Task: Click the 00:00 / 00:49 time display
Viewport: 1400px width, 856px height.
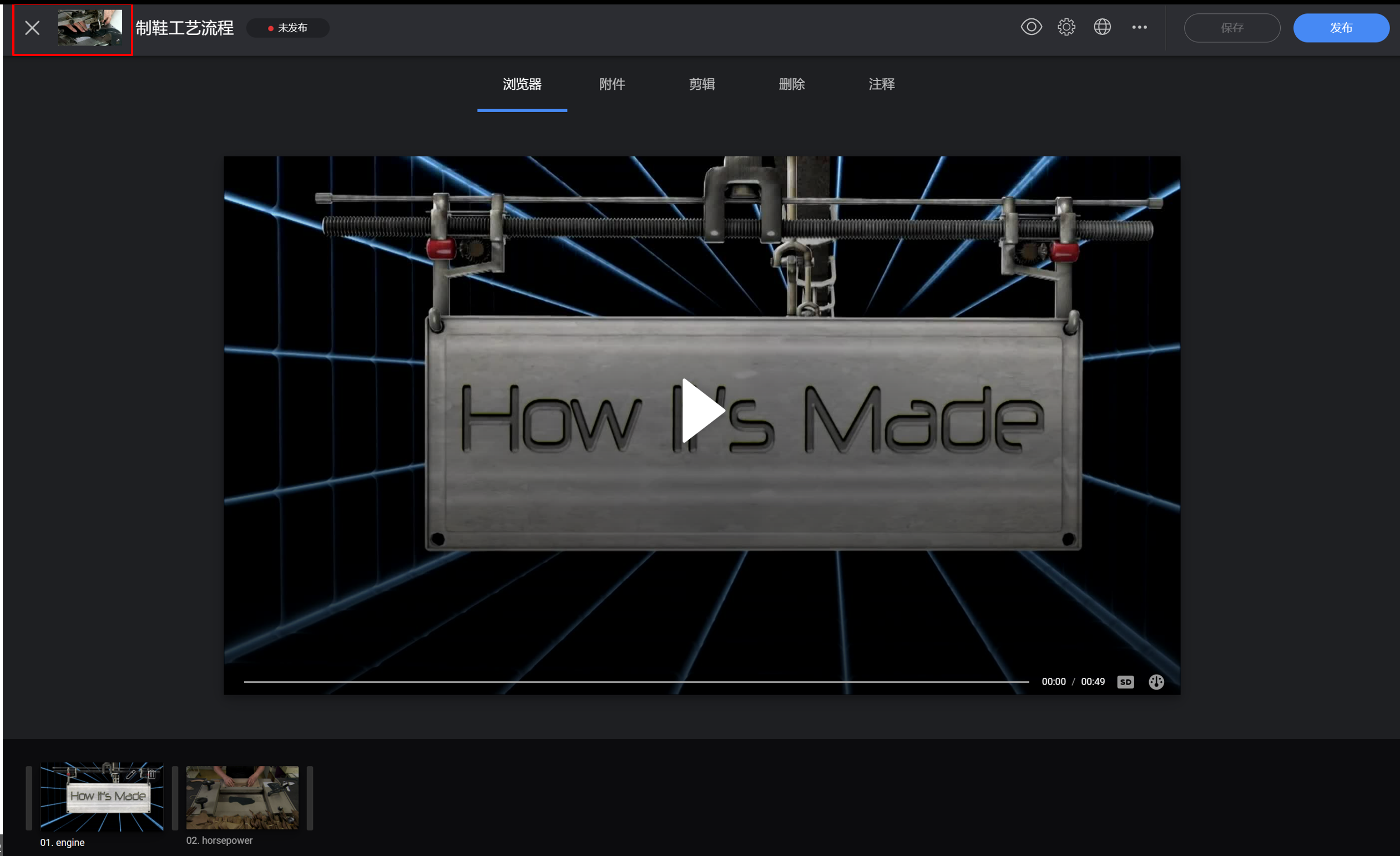Action: click(1073, 681)
